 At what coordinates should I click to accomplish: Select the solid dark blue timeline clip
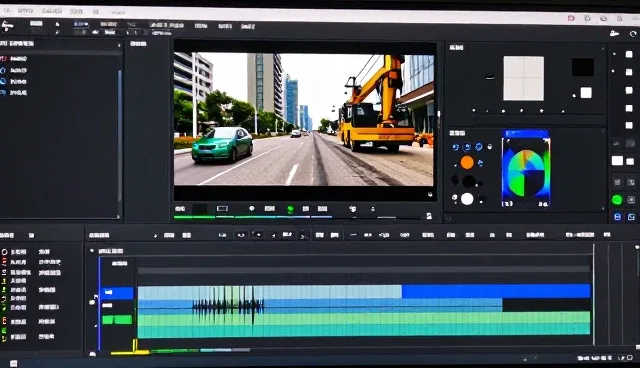pyautogui.click(x=496, y=291)
